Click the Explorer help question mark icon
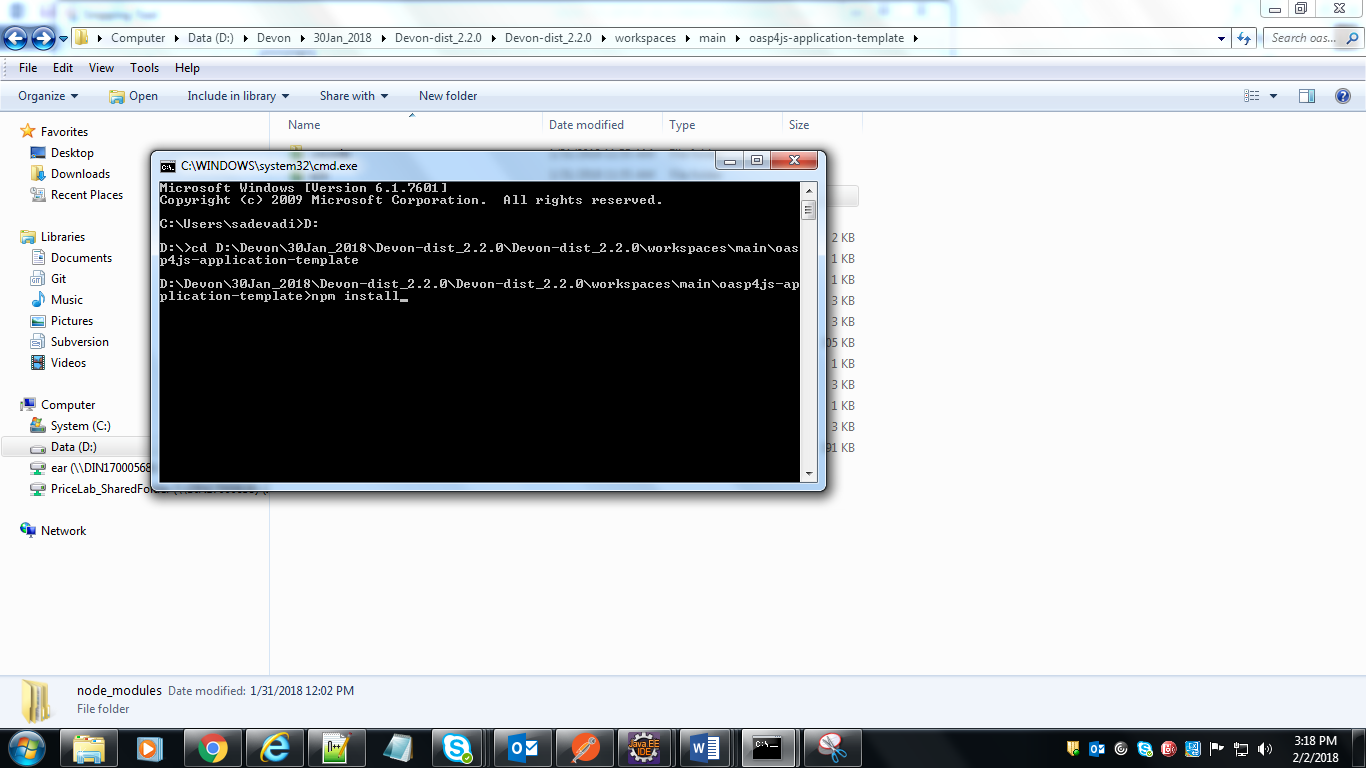Screen dimensions: 1366x768 coord(1343,96)
